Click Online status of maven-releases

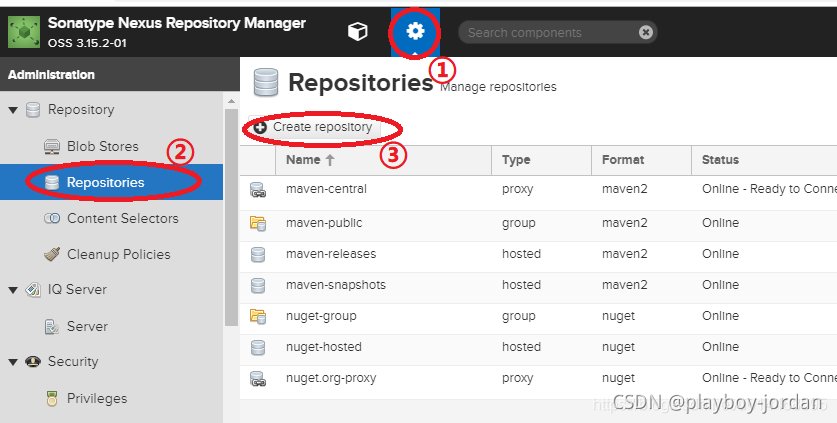coord(720,254)
